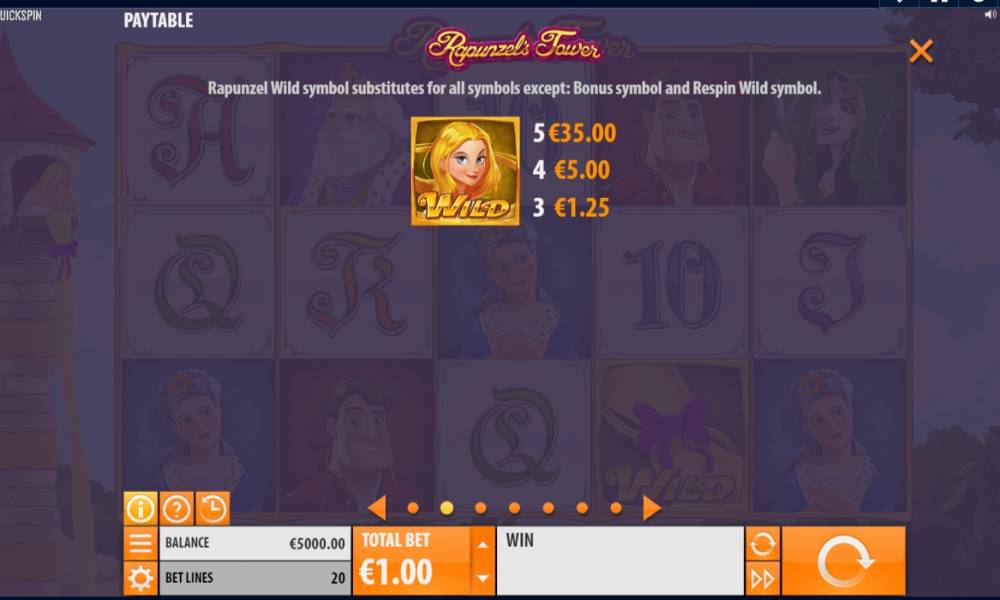Close the paytable with orange X
The image size is (1000, 600).
921,51
